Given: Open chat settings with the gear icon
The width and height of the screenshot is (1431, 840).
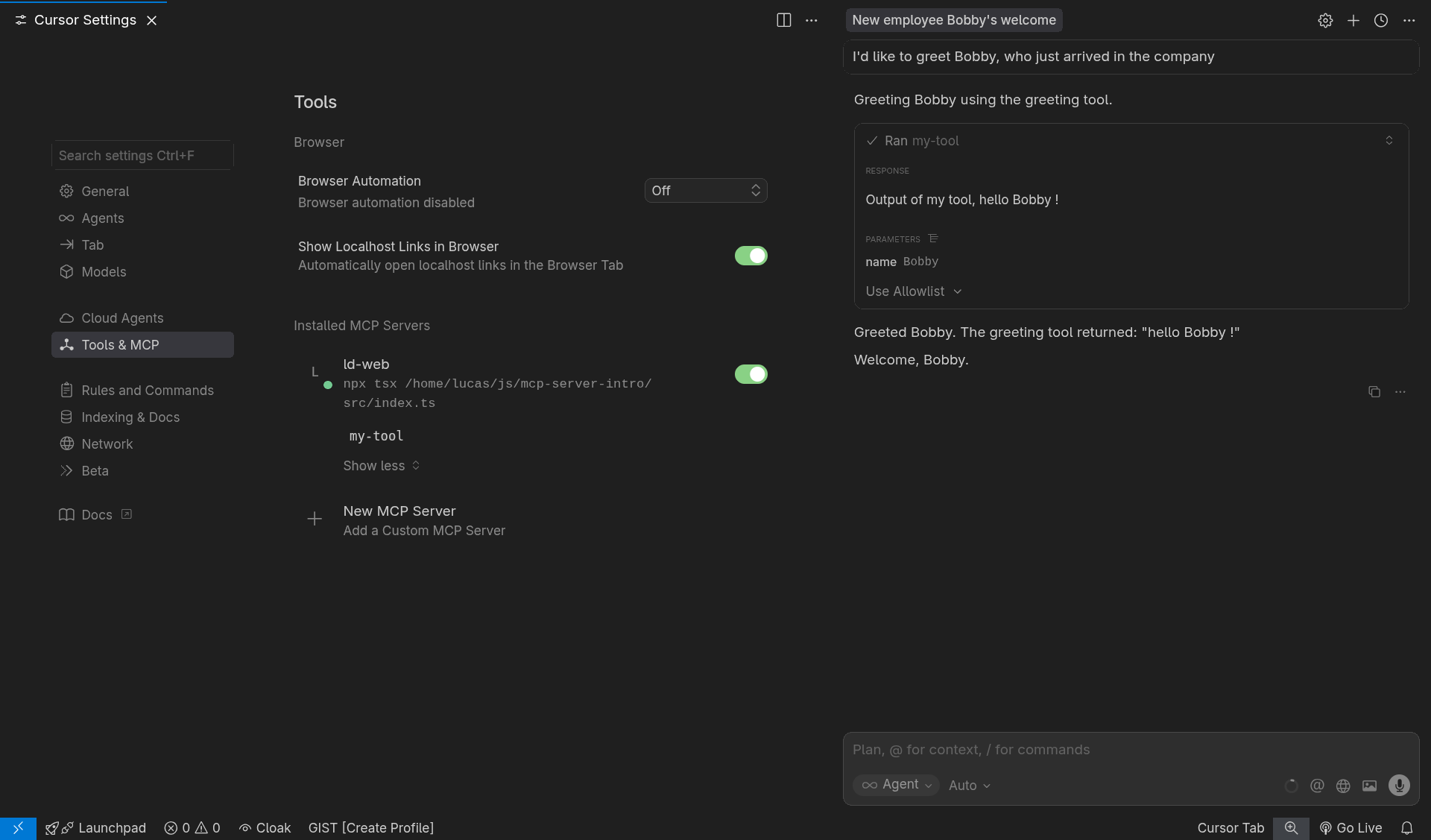Looking at the screenshot, I should (1326, 20).
